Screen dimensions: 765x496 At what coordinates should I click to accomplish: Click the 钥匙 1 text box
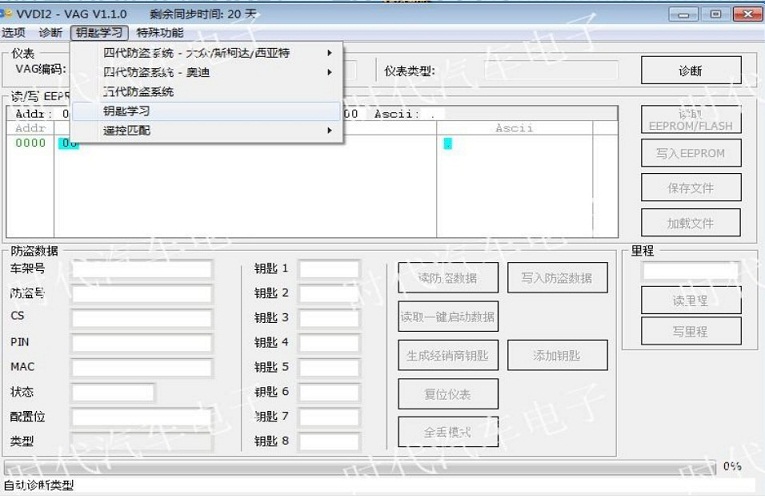[x=329, y=269]
